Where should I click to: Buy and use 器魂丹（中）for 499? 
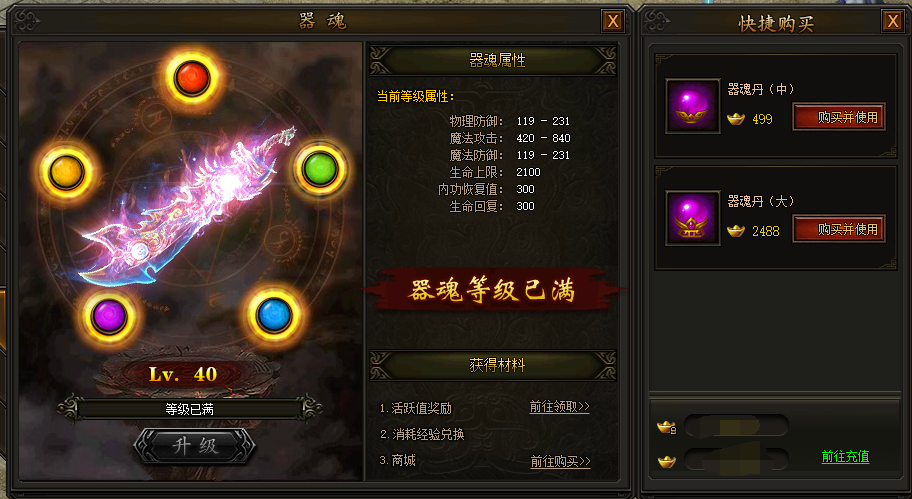[x=839, y=117]
